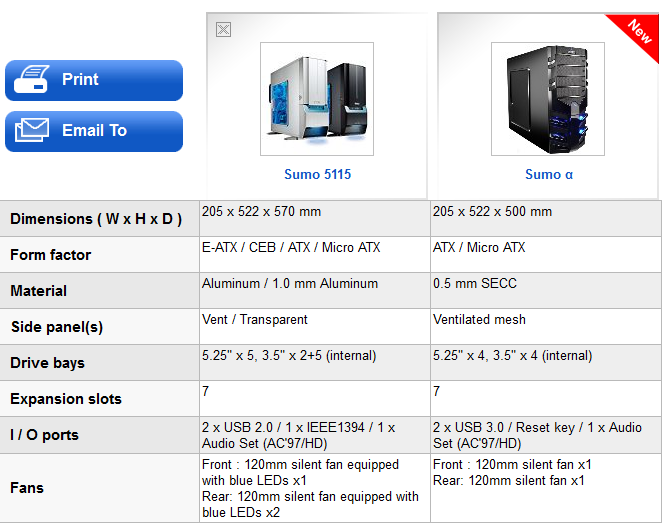
Task: Click the 5.25" x 4, 3.5" x 4 cell
Action: [x=546, y=362]
